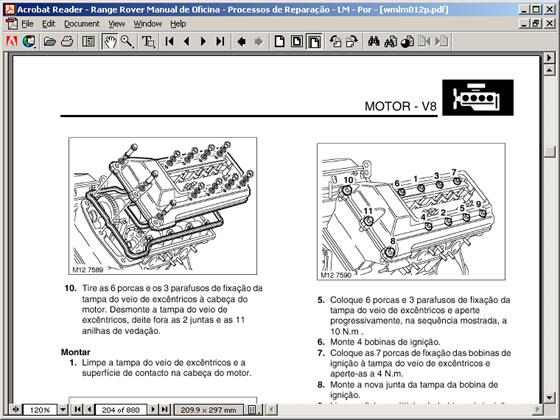The image size is (560, 420).
Task: Open a file with the folder icon
Action: [x=50, y=42]
